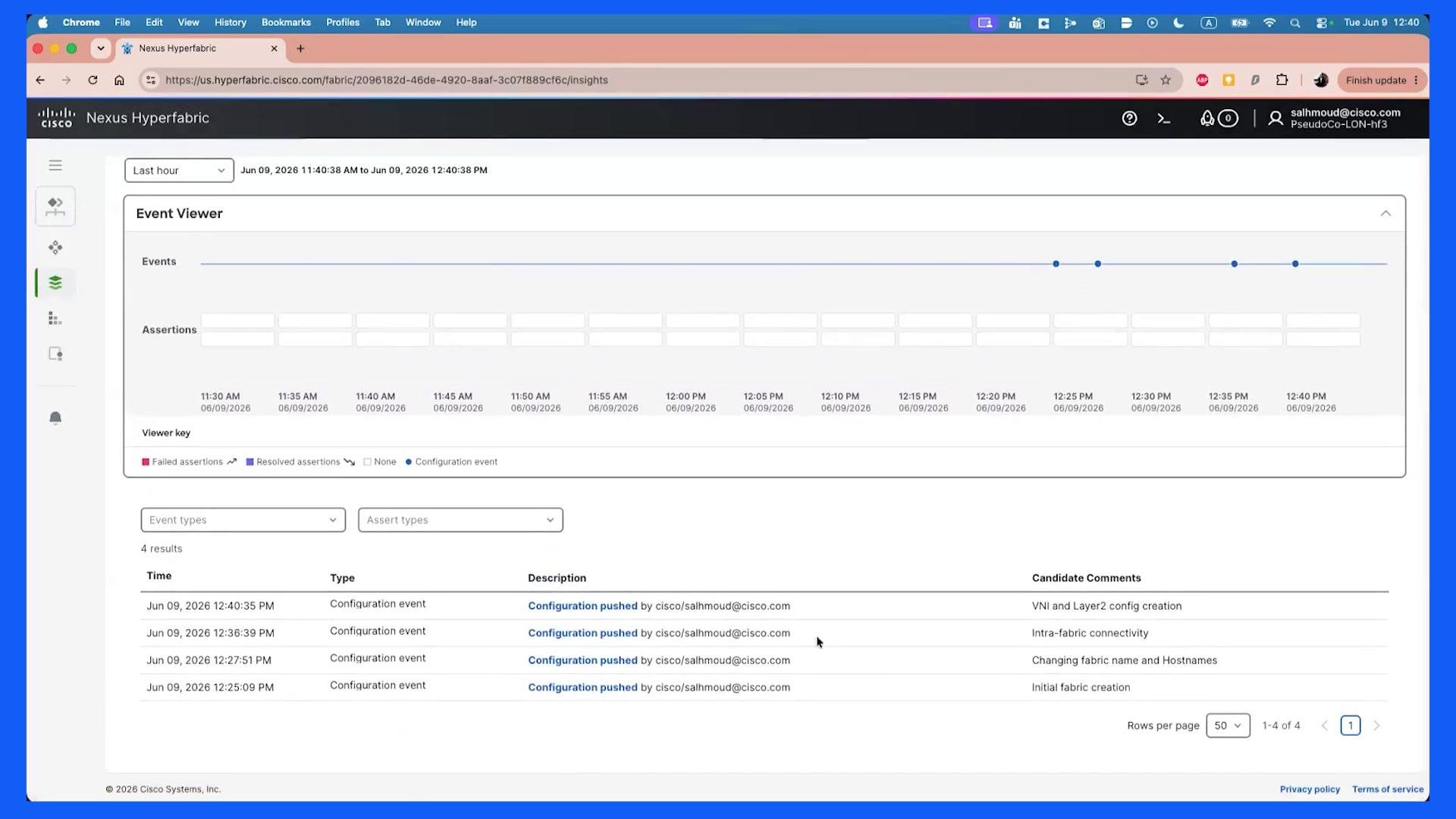Screen dimensions: 1456x819
Task: Switch to the Nexus Hyperfabric tab
Action: (x=200, y=49)
